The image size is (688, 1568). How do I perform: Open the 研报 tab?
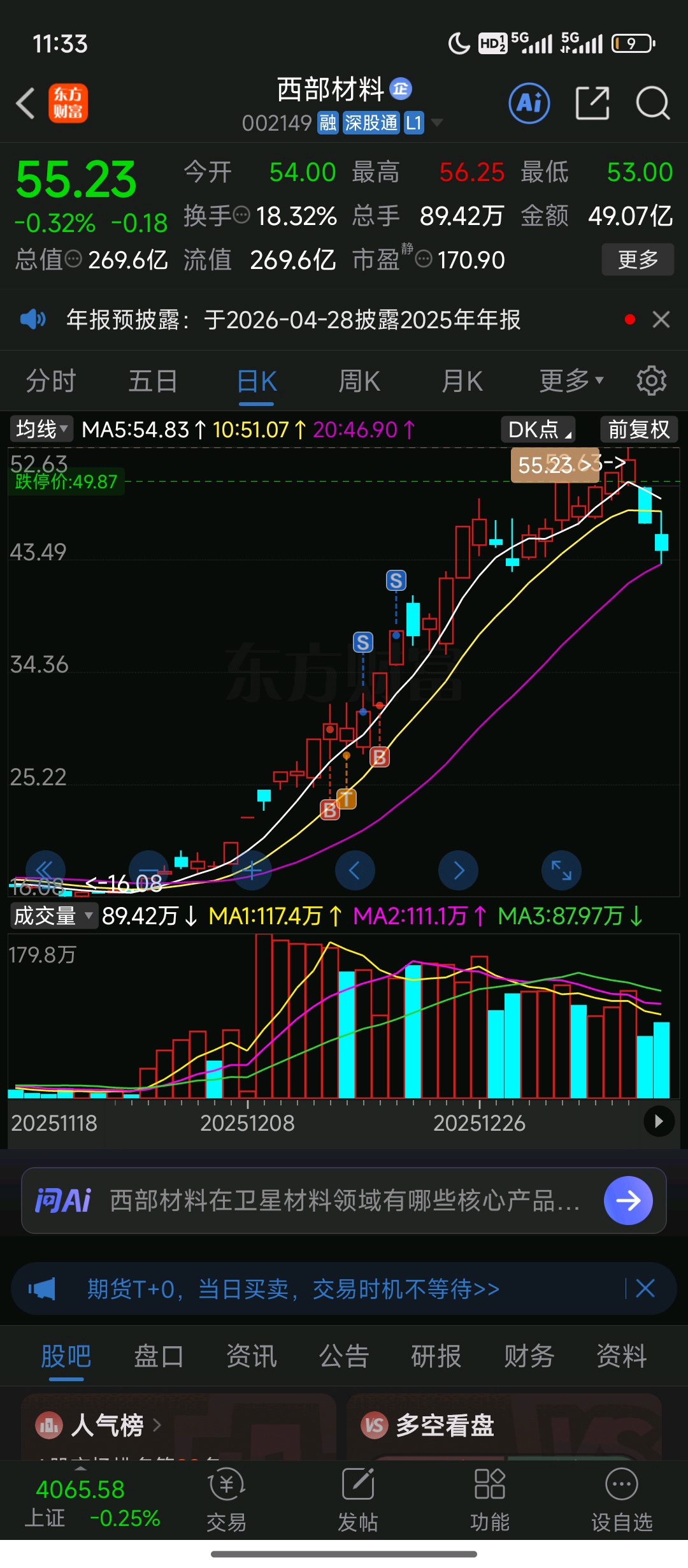pyautogui.click(x=436, y=1356)
